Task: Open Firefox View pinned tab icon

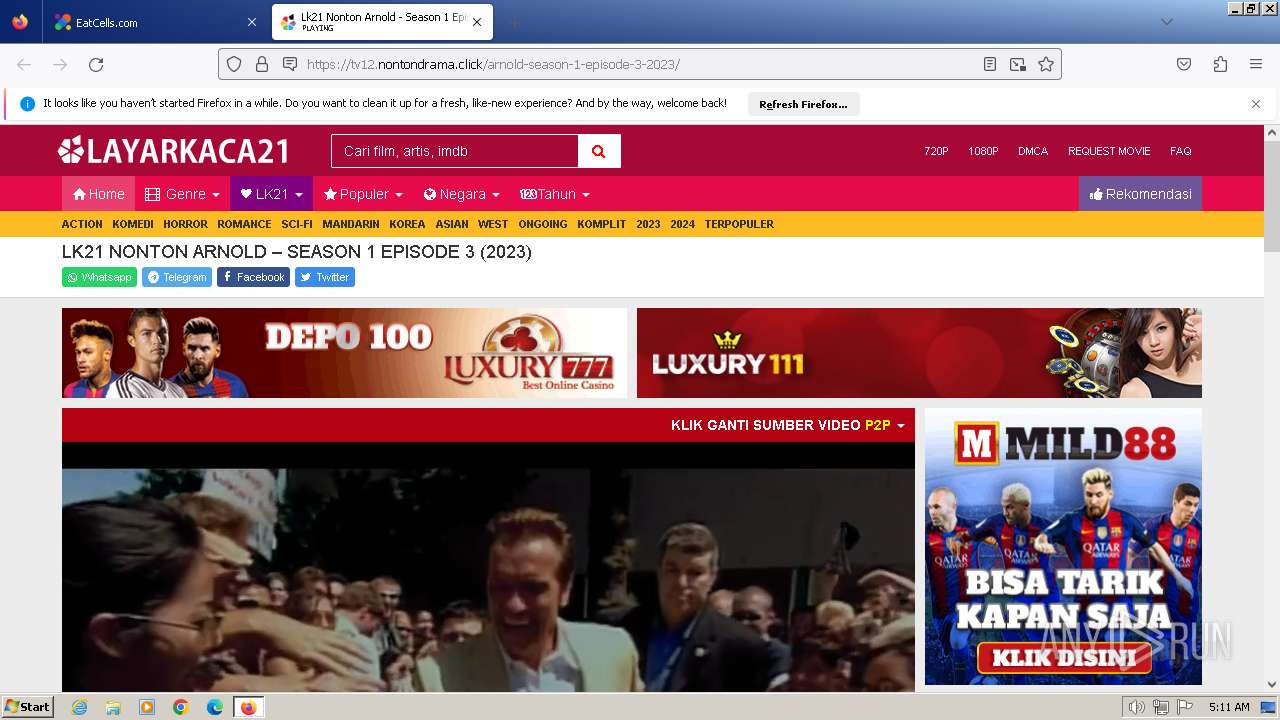Action: point(20,22)
